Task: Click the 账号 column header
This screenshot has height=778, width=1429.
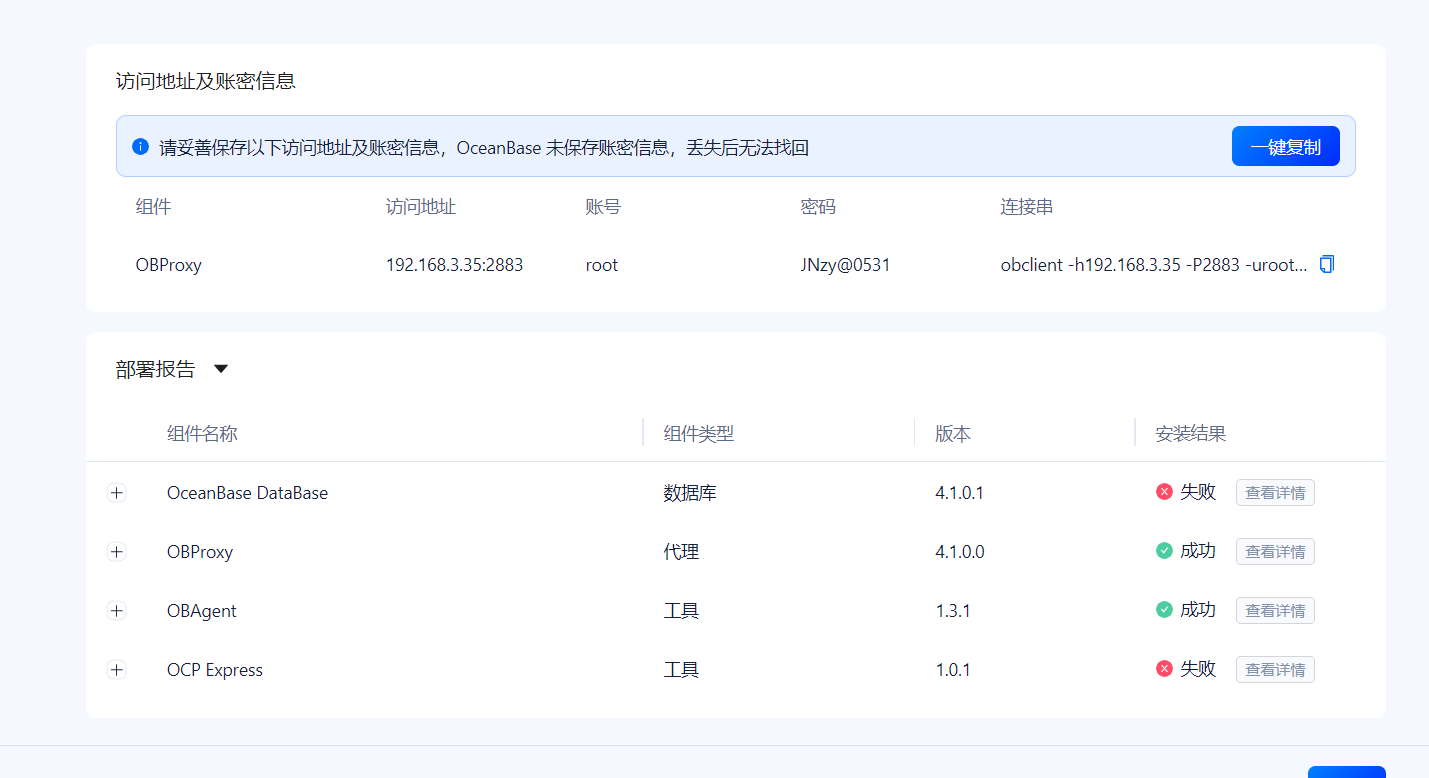Action: (x=603, y=207)
